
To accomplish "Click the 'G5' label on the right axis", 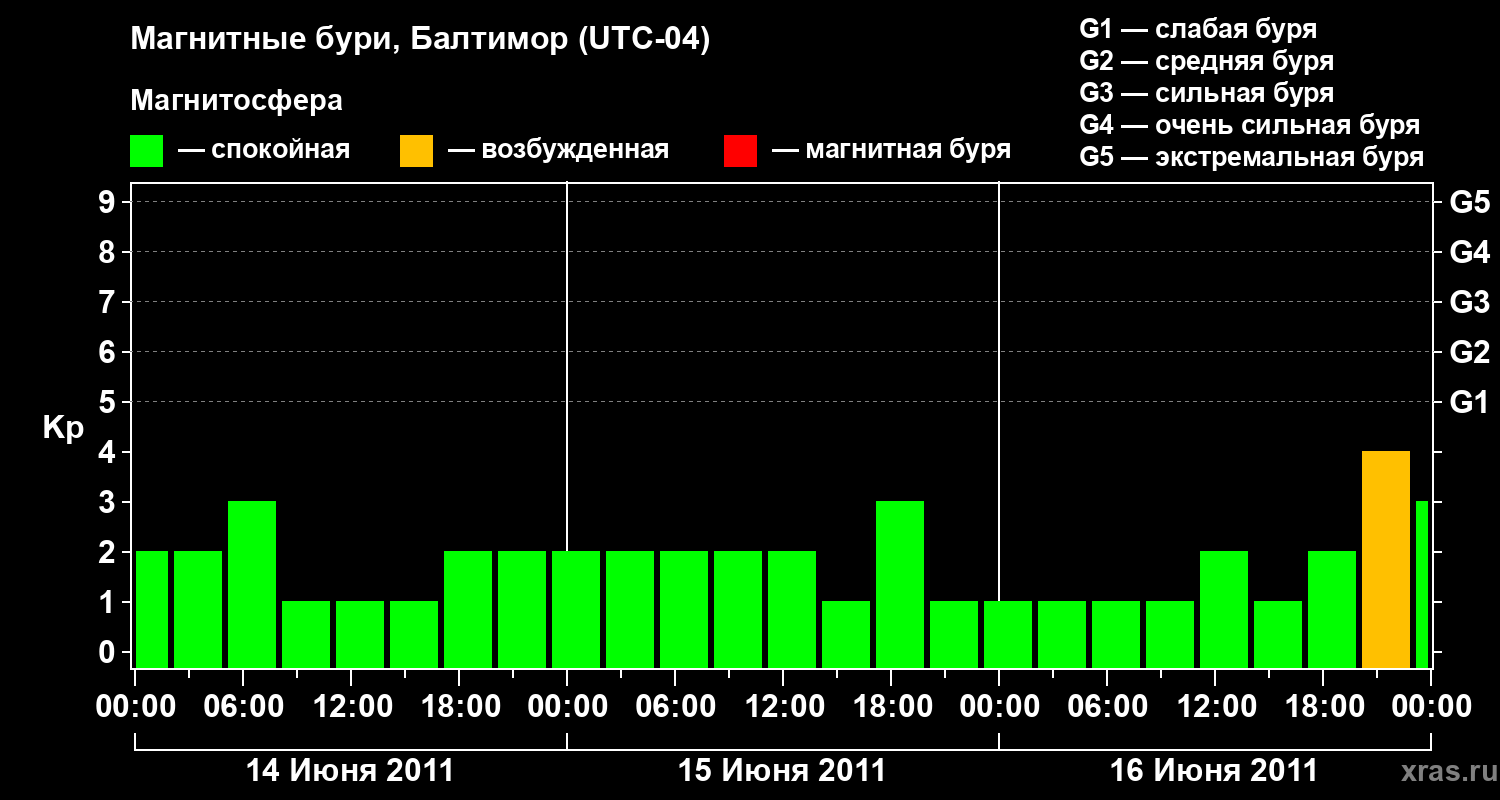I will [1469, 203].
